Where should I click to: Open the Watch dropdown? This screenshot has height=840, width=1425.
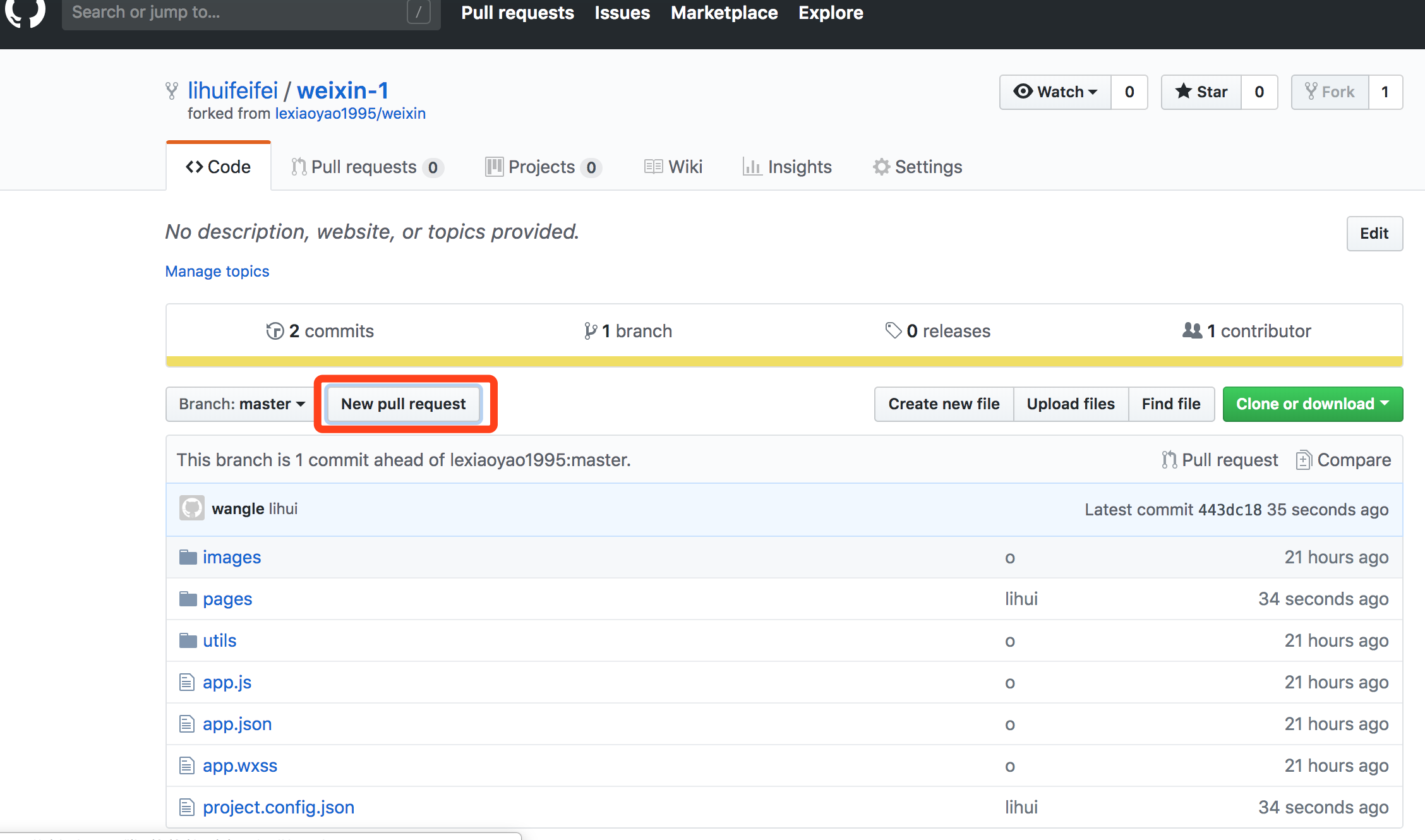1055,92
